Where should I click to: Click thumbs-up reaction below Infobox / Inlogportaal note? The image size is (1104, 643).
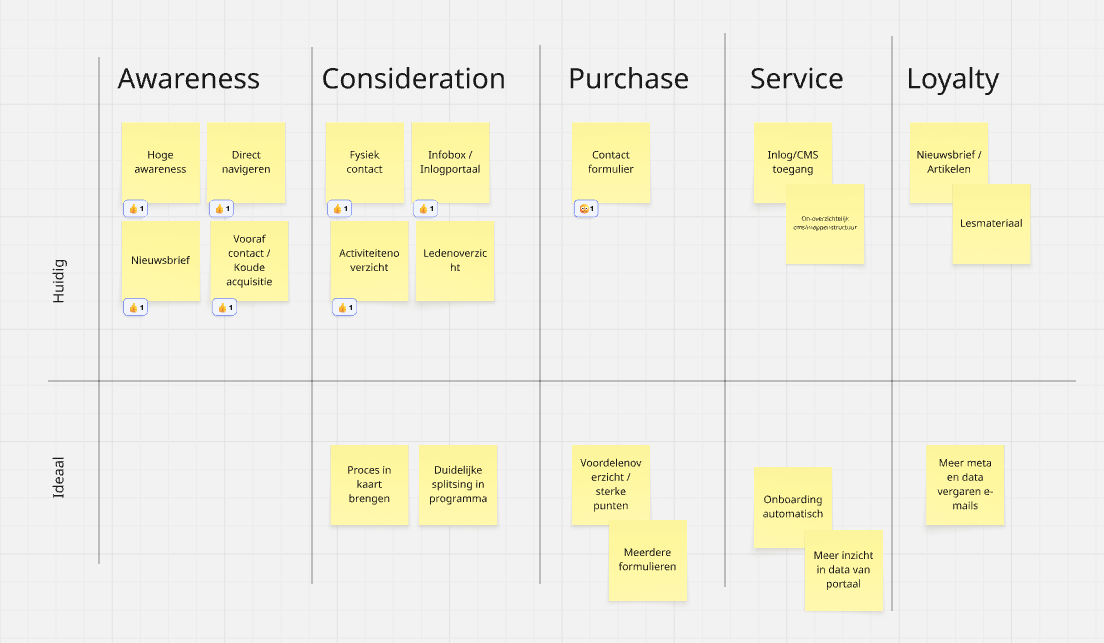coord(425,209)
